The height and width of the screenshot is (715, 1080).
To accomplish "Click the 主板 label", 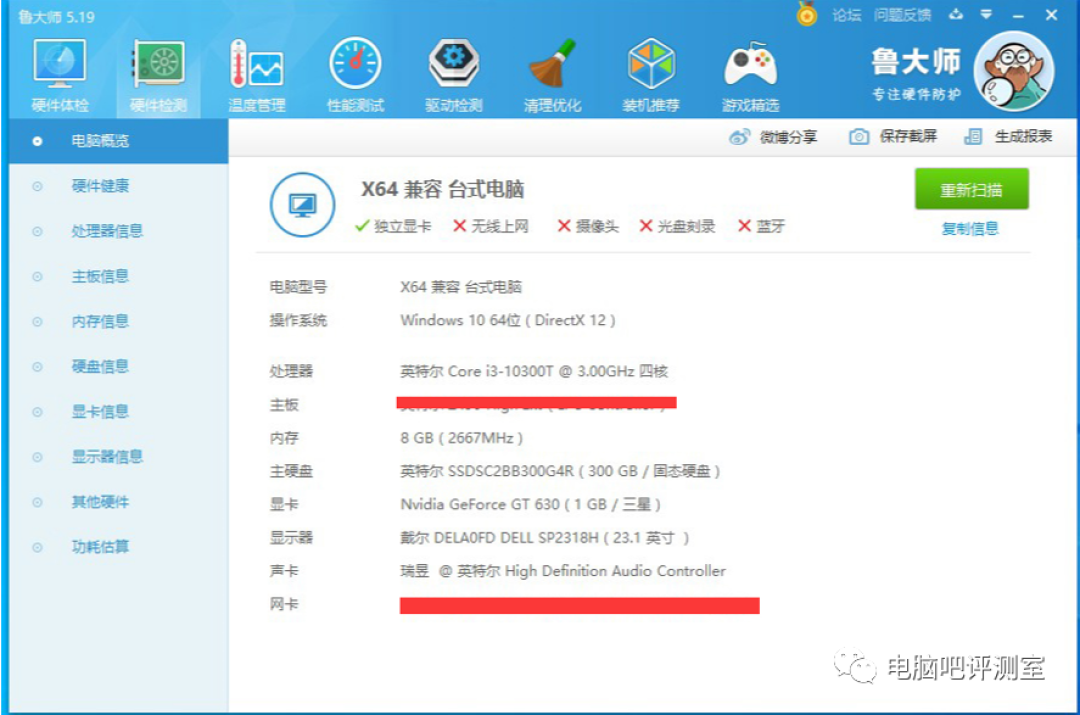I will (284, 405).
